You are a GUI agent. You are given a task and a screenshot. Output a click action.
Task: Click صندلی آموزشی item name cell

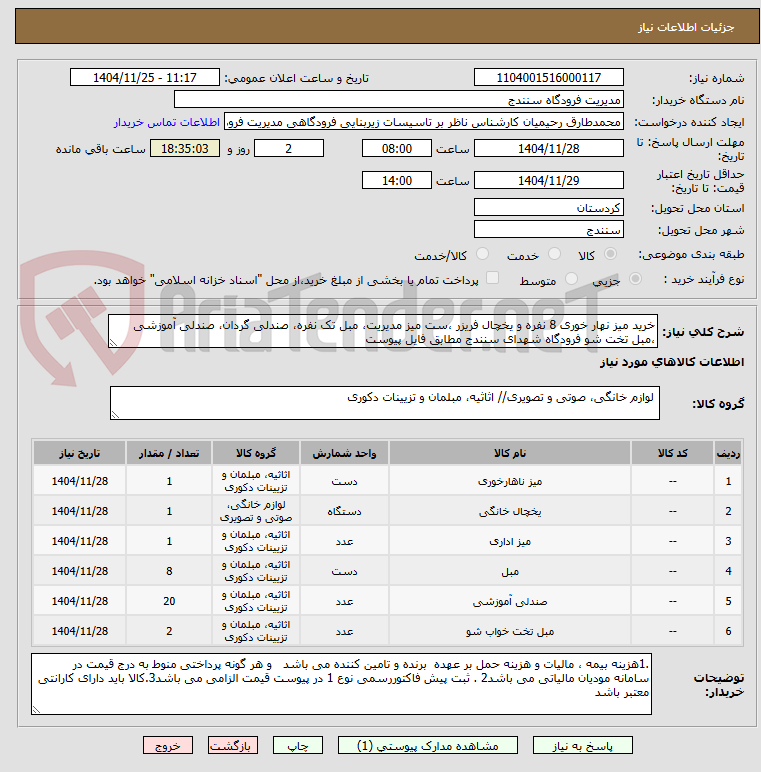(x=509, y=601)
